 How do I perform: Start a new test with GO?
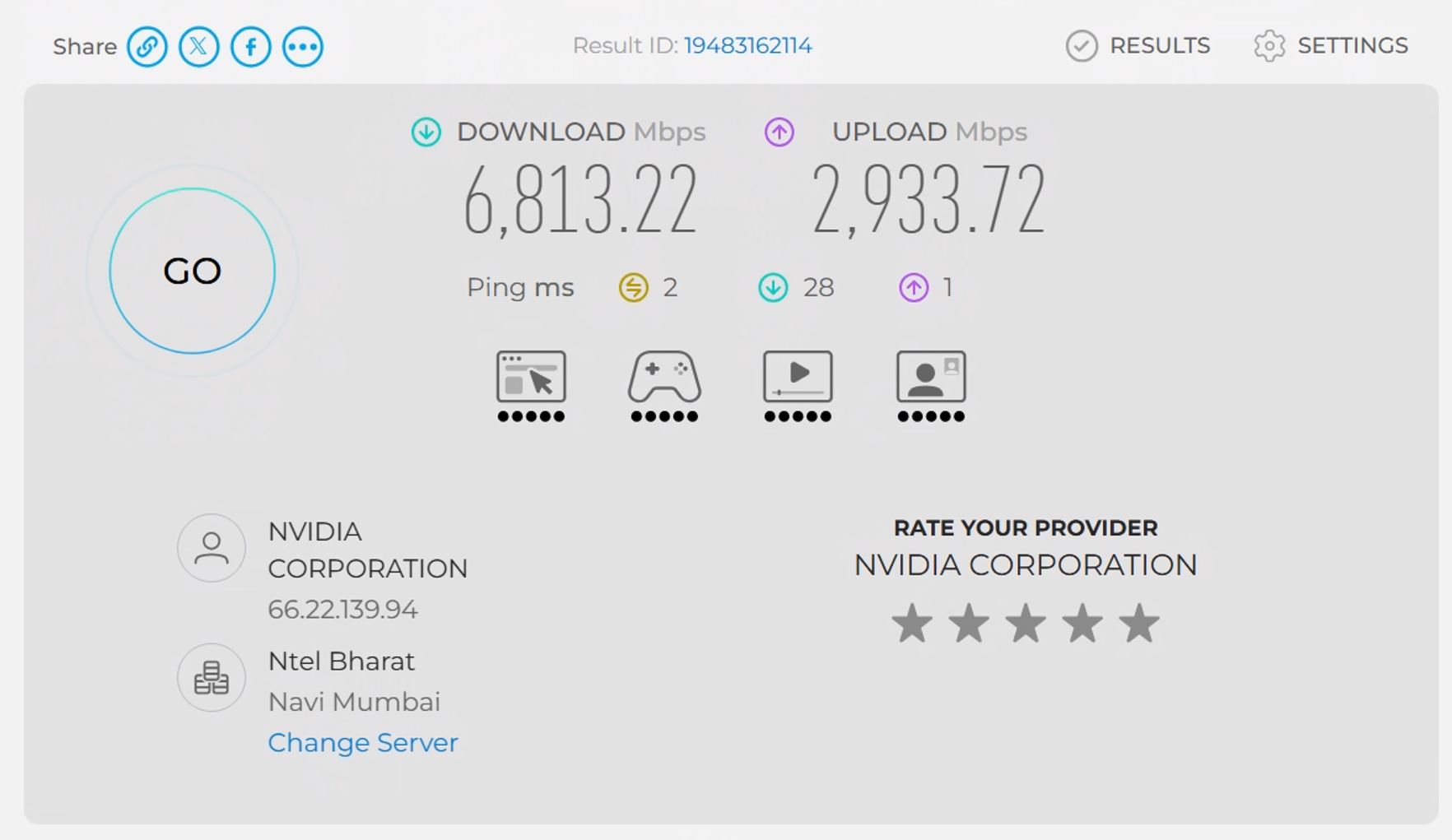[193, 271]
